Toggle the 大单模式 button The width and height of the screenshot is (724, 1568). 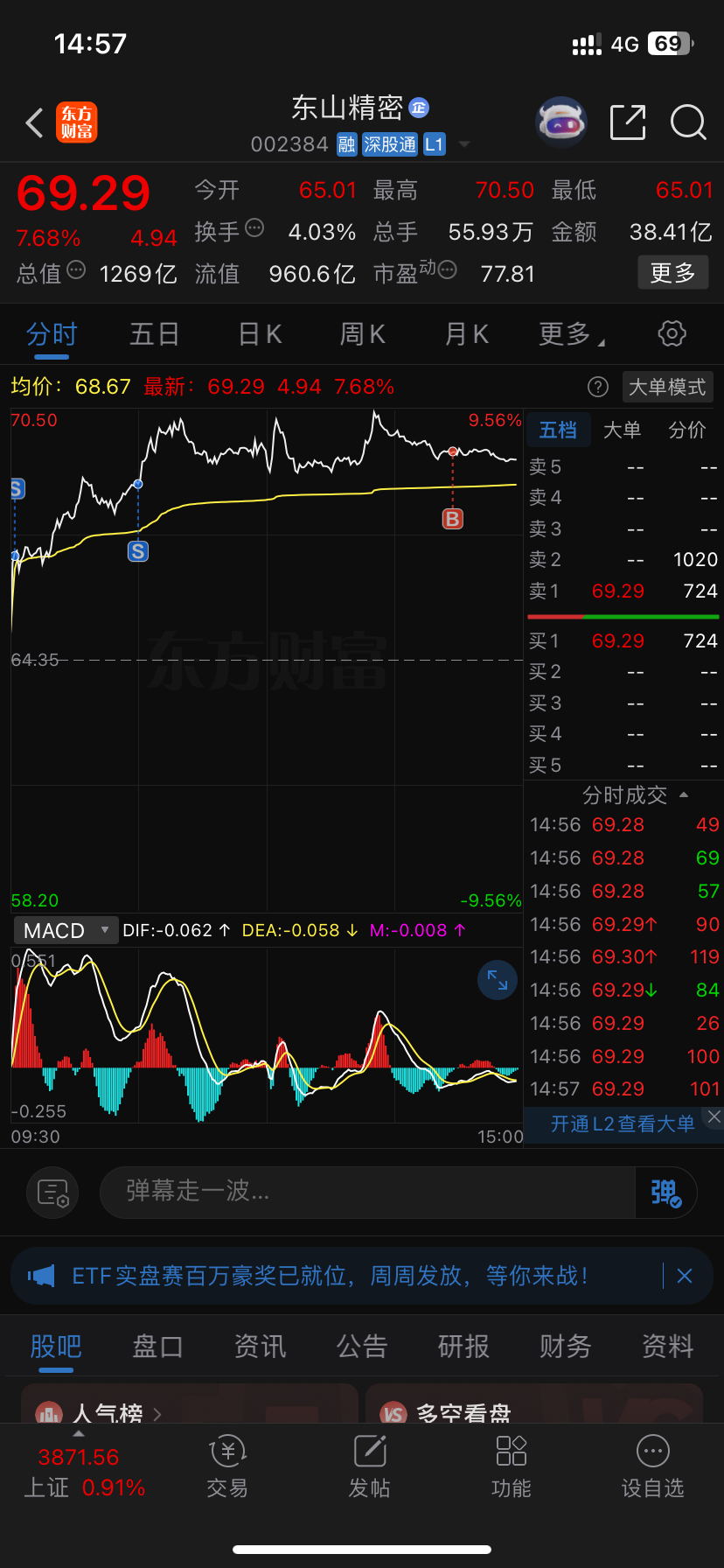[667, 387]
